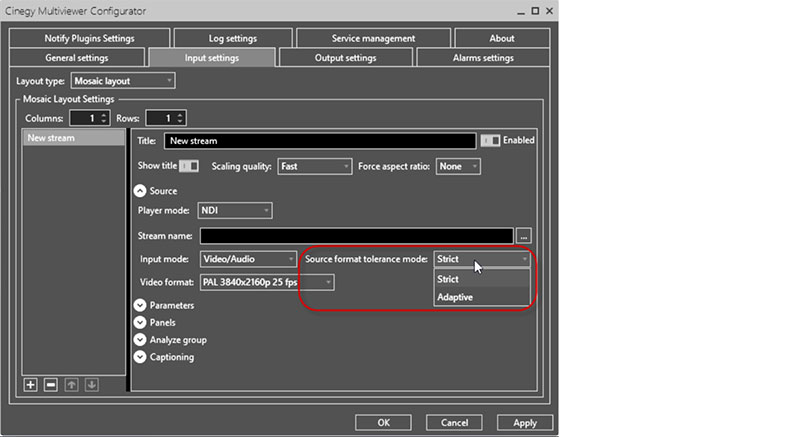This screenshot has width=800, height=437.
Task: Switch to Log settings tab
Action: coord(233,38)
